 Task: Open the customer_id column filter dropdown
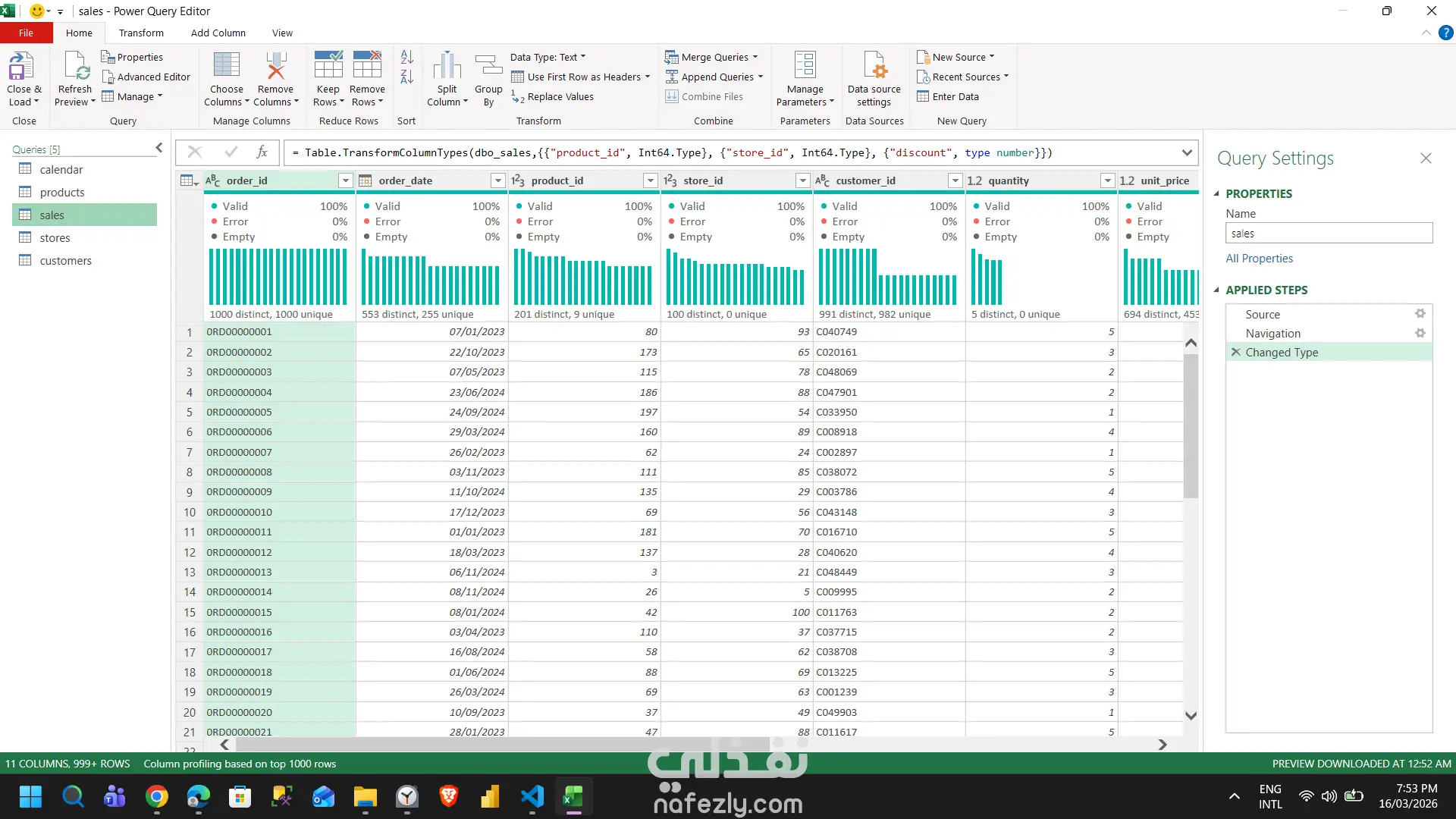coord(955,180)
